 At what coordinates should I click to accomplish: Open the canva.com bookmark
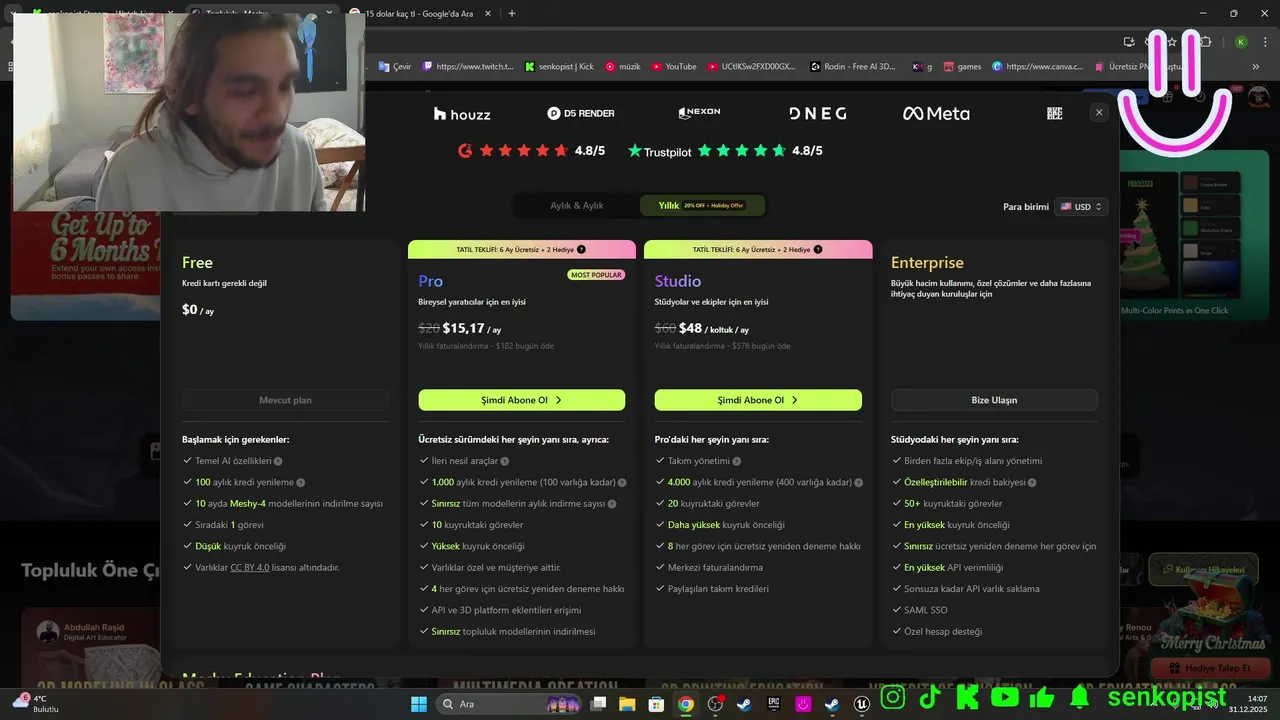click(x=1038, y=66)
